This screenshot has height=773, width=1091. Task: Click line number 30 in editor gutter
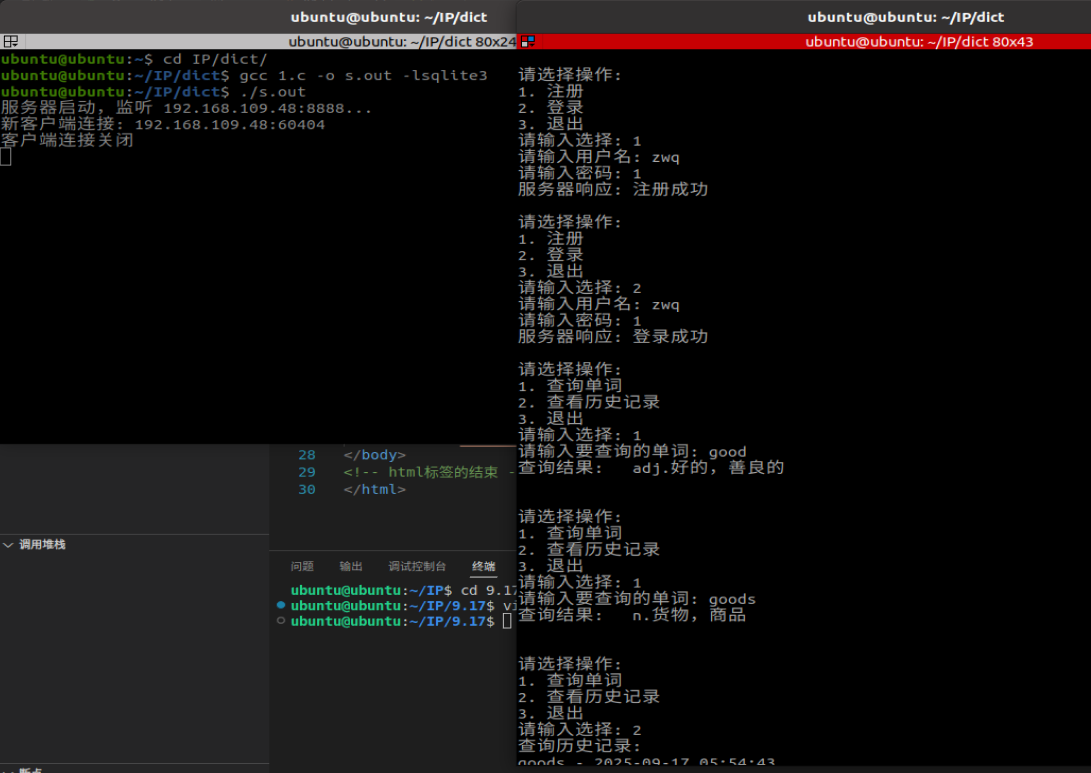[307, 490]
